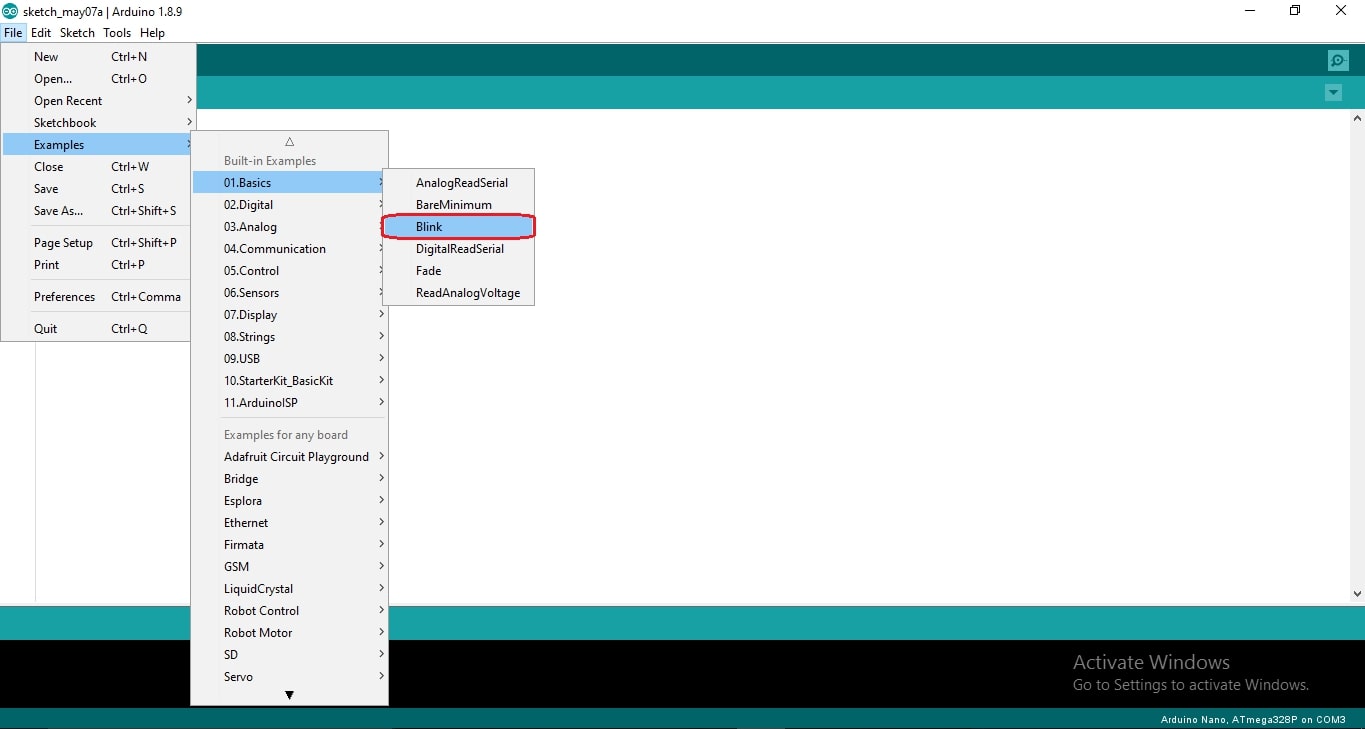The image size is (1365, 729).
Task: Open the Help menu
Action: tap(152, 33)
